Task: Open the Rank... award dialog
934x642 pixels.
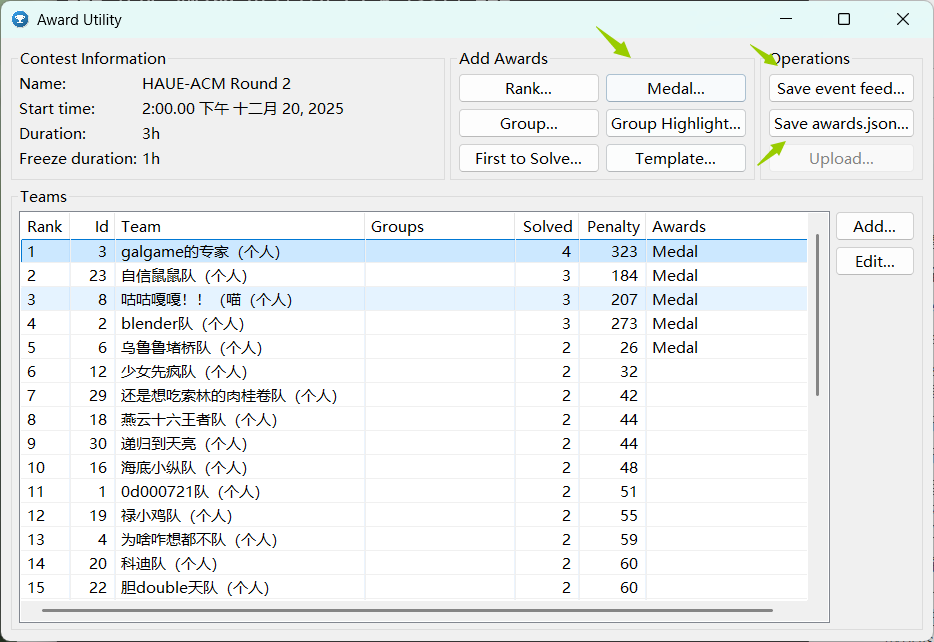Action: [528, 88]
